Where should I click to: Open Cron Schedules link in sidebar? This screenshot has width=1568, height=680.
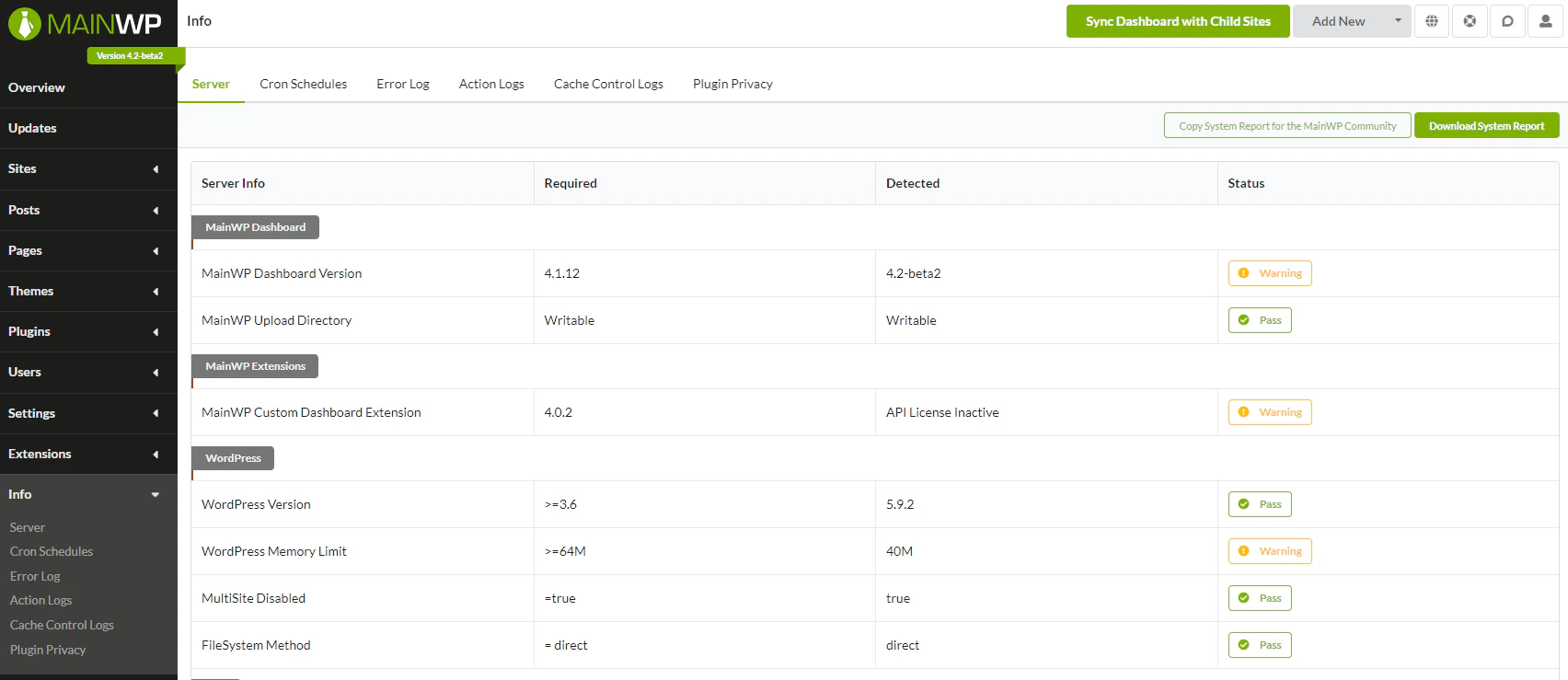[52, 551]
